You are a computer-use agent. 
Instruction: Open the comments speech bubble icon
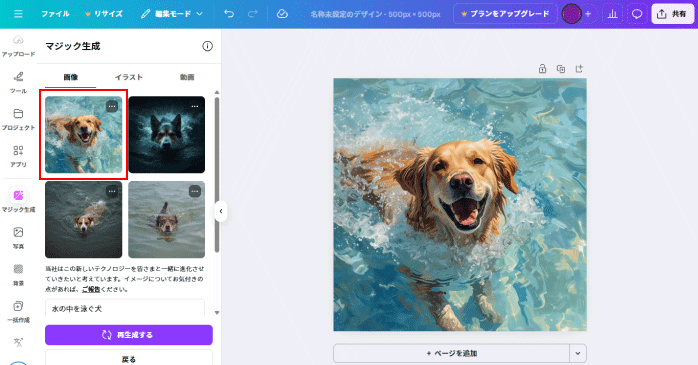tap(637, 14)
